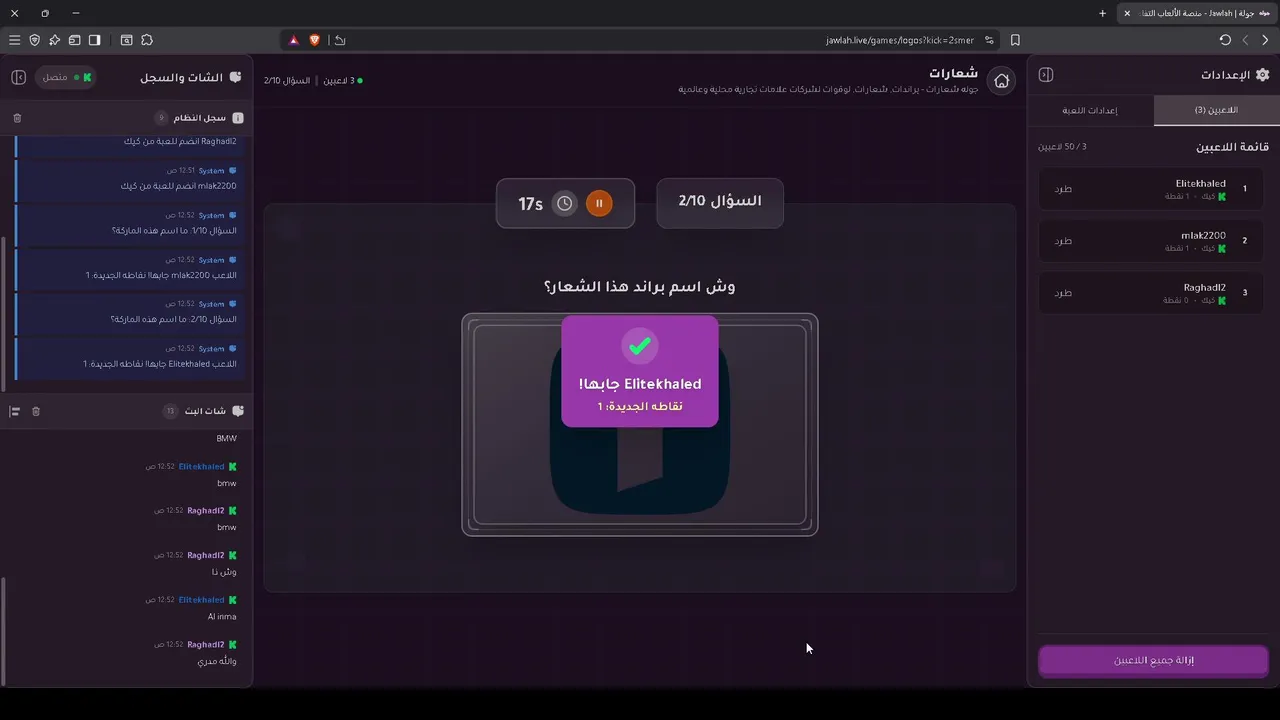1280x720 pixels.
Task: Reload the page with the refresh icon
Action: click(x=1225, y=40)
